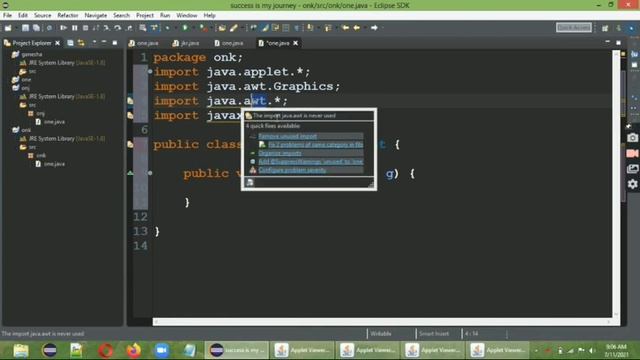Open the Project menu
Viewport: 640px width, 360px height.
pos(144,15)
